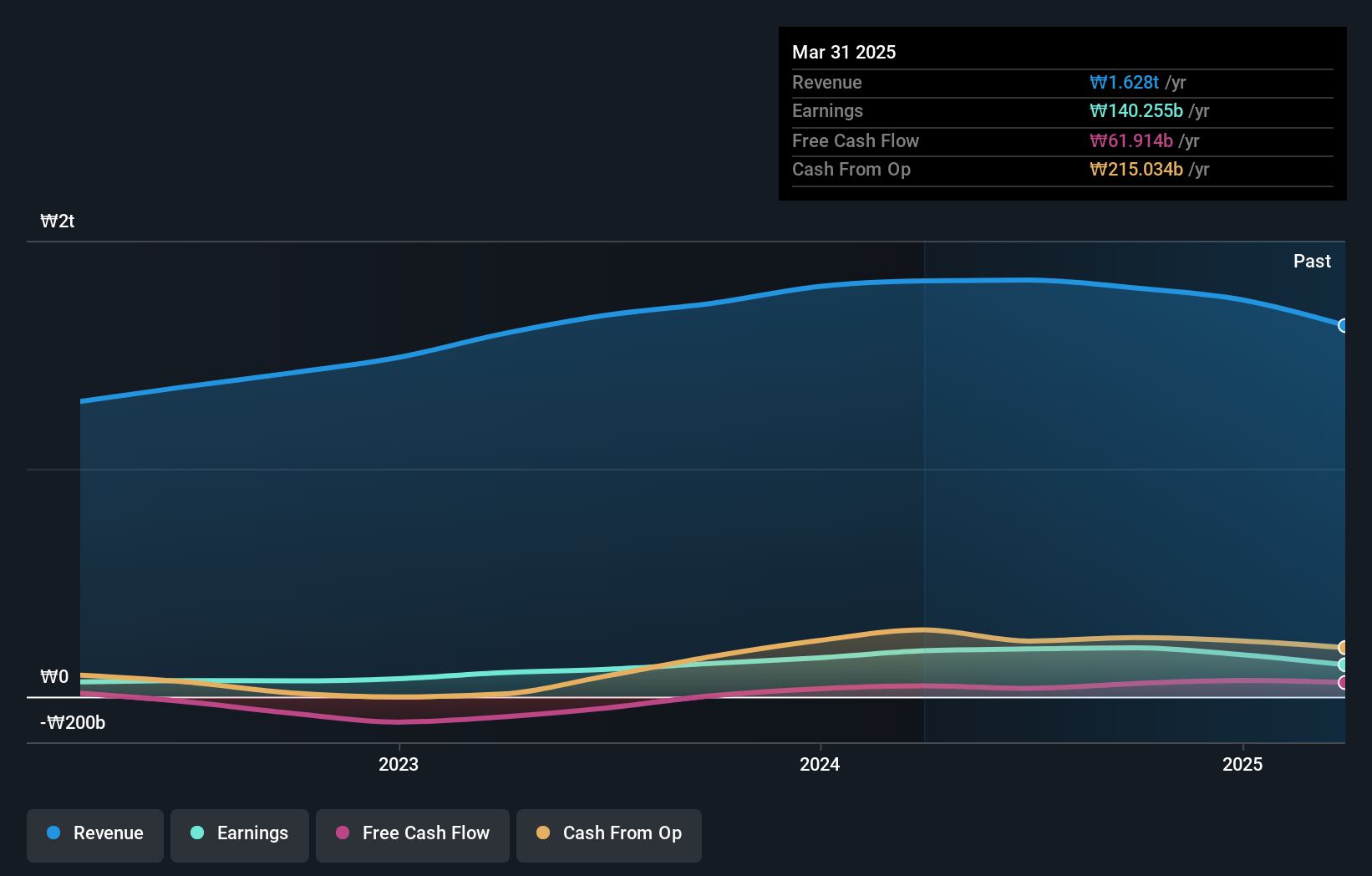The height and width of the screenshot is (876, 1372).
Task: Click the Revenue row label in tooltip
Action: click(827, 82)
